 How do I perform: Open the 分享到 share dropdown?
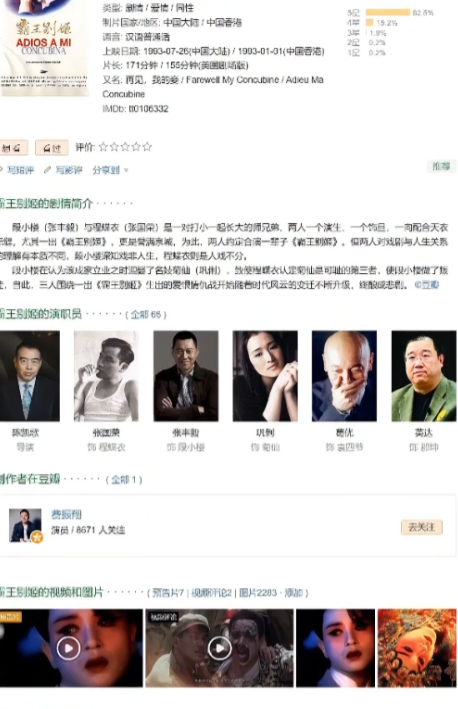(x=110, y=170)
